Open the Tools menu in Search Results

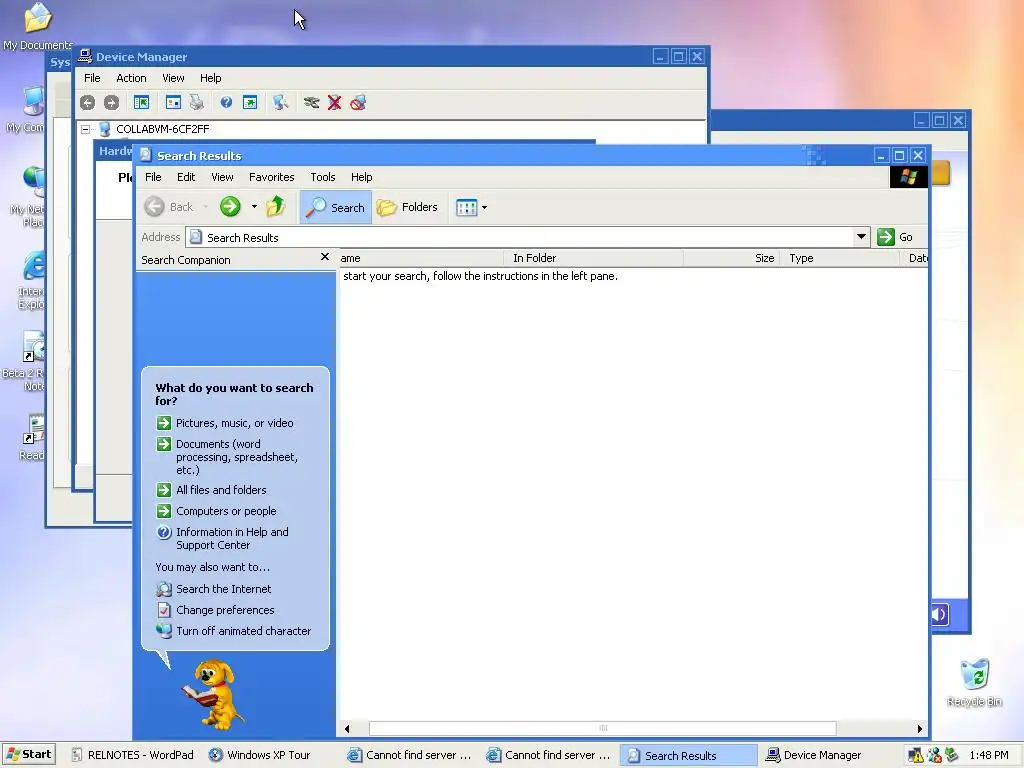pos(323,177)
